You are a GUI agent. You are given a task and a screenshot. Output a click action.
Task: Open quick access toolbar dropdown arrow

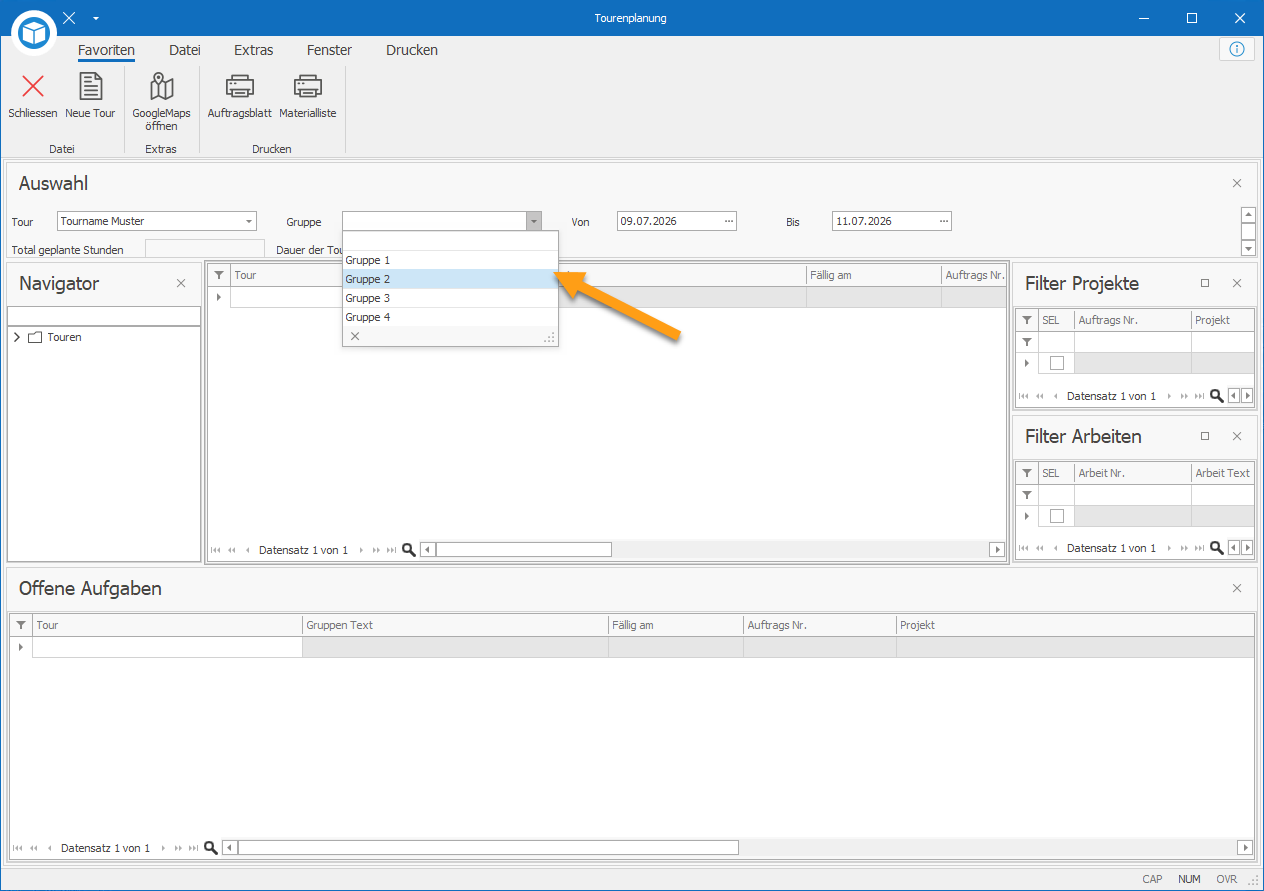(95, 18)
